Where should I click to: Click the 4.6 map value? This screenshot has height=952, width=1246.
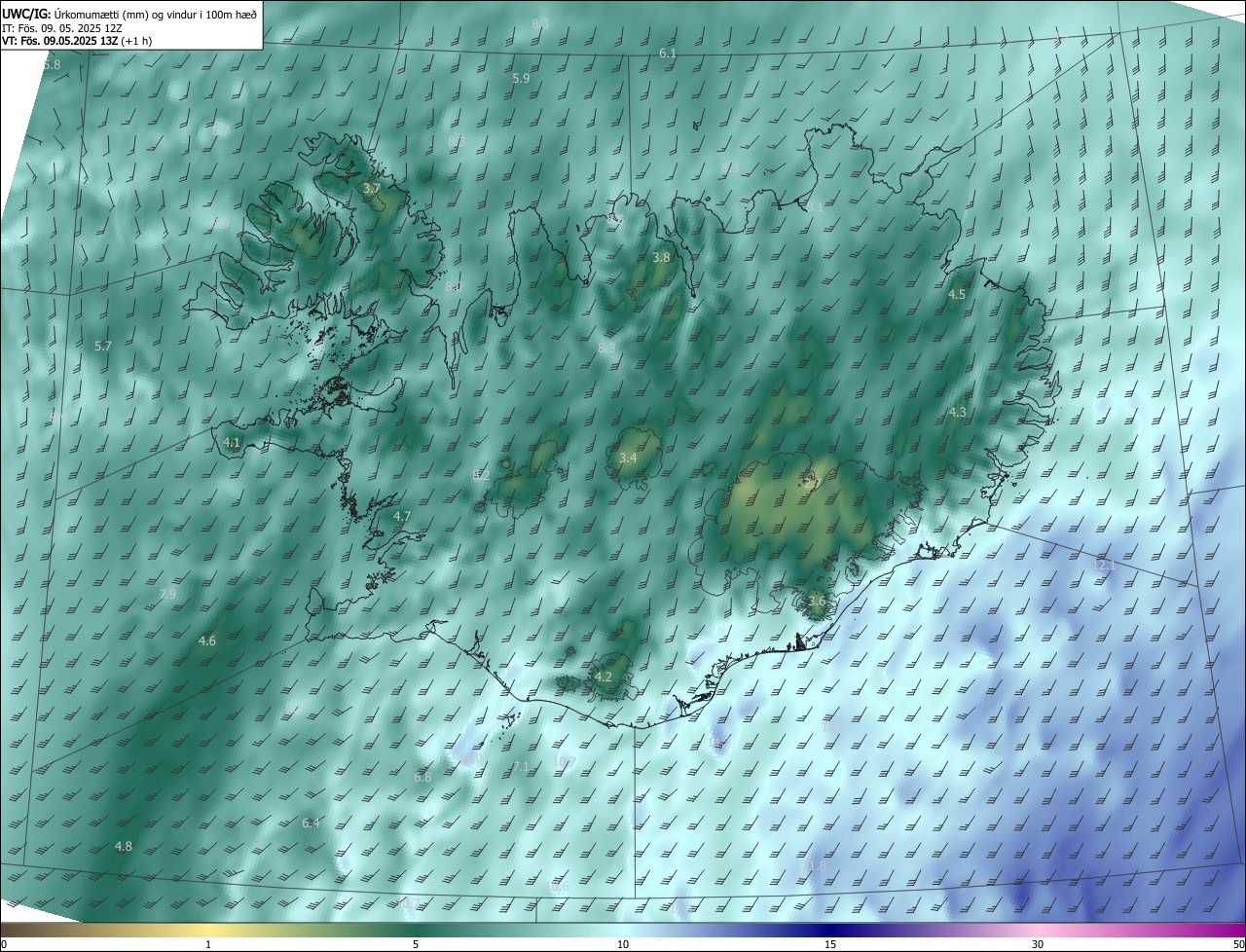point(207,641)
